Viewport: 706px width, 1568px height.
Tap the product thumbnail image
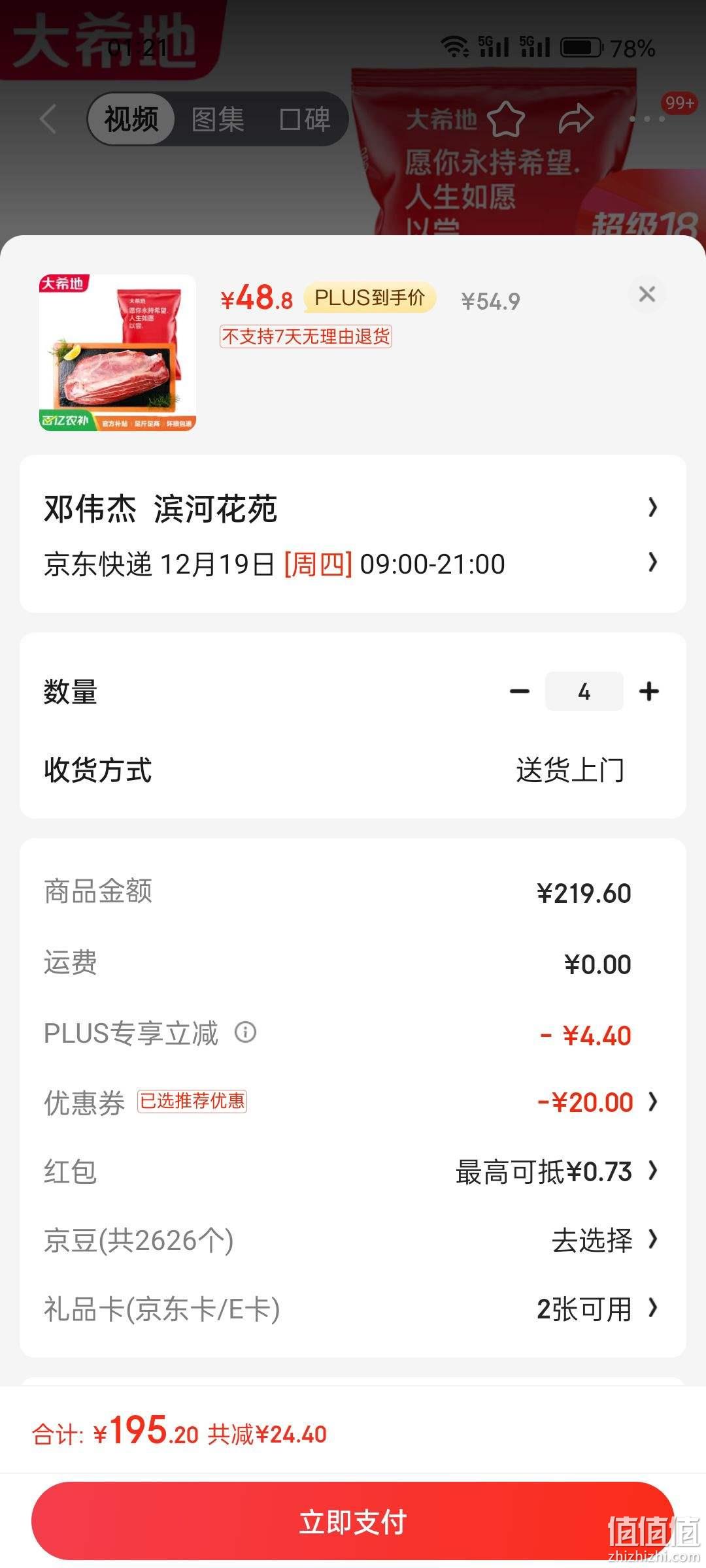pos(118,353)
